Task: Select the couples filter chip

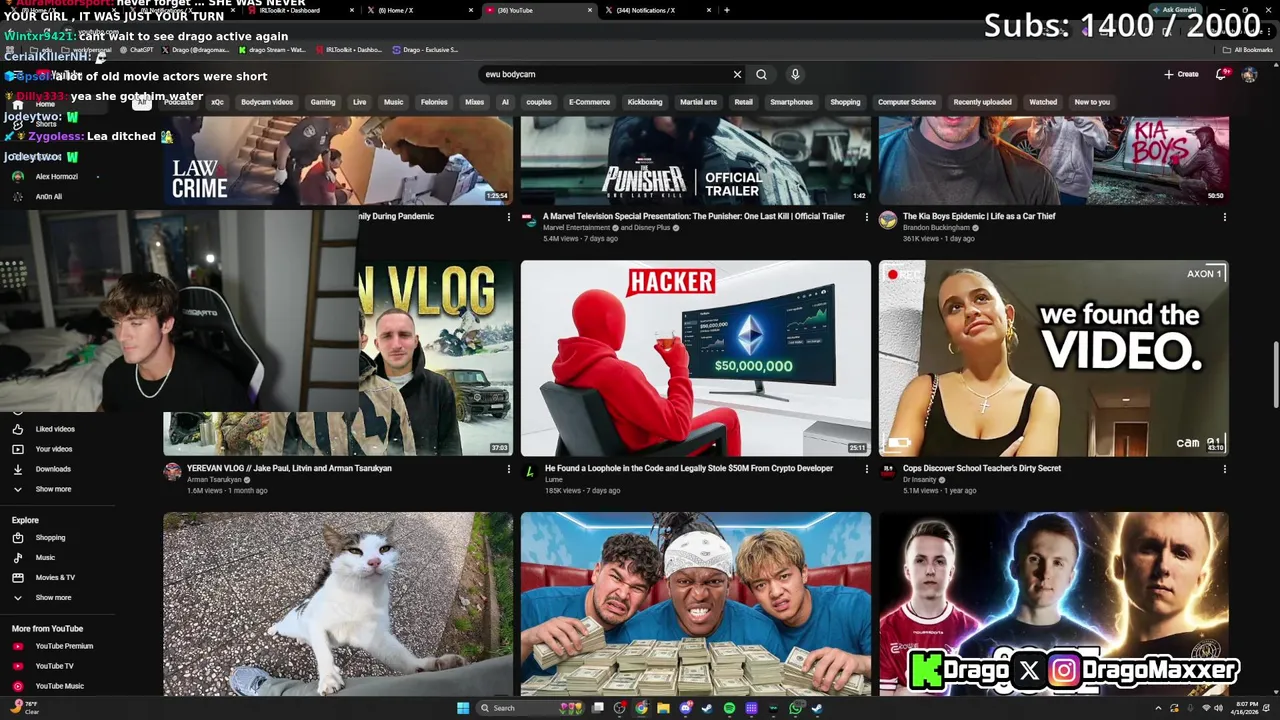Action: pos(539,102)
